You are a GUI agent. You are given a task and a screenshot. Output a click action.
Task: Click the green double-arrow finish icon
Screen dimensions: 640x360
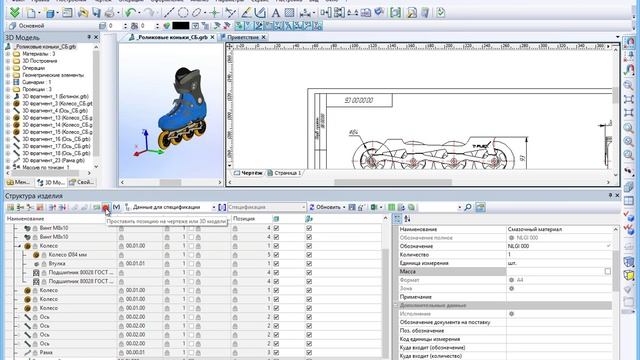point(15,13)
